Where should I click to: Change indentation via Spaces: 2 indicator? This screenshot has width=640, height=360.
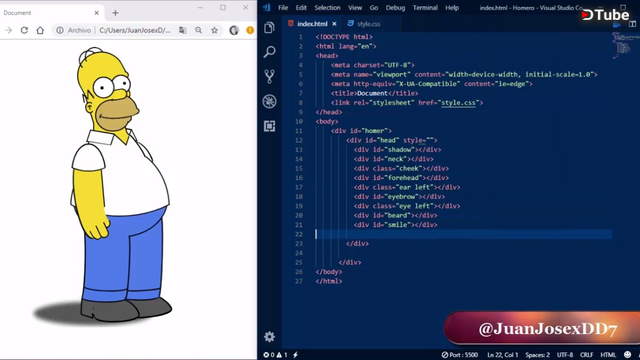pos(537,355)
